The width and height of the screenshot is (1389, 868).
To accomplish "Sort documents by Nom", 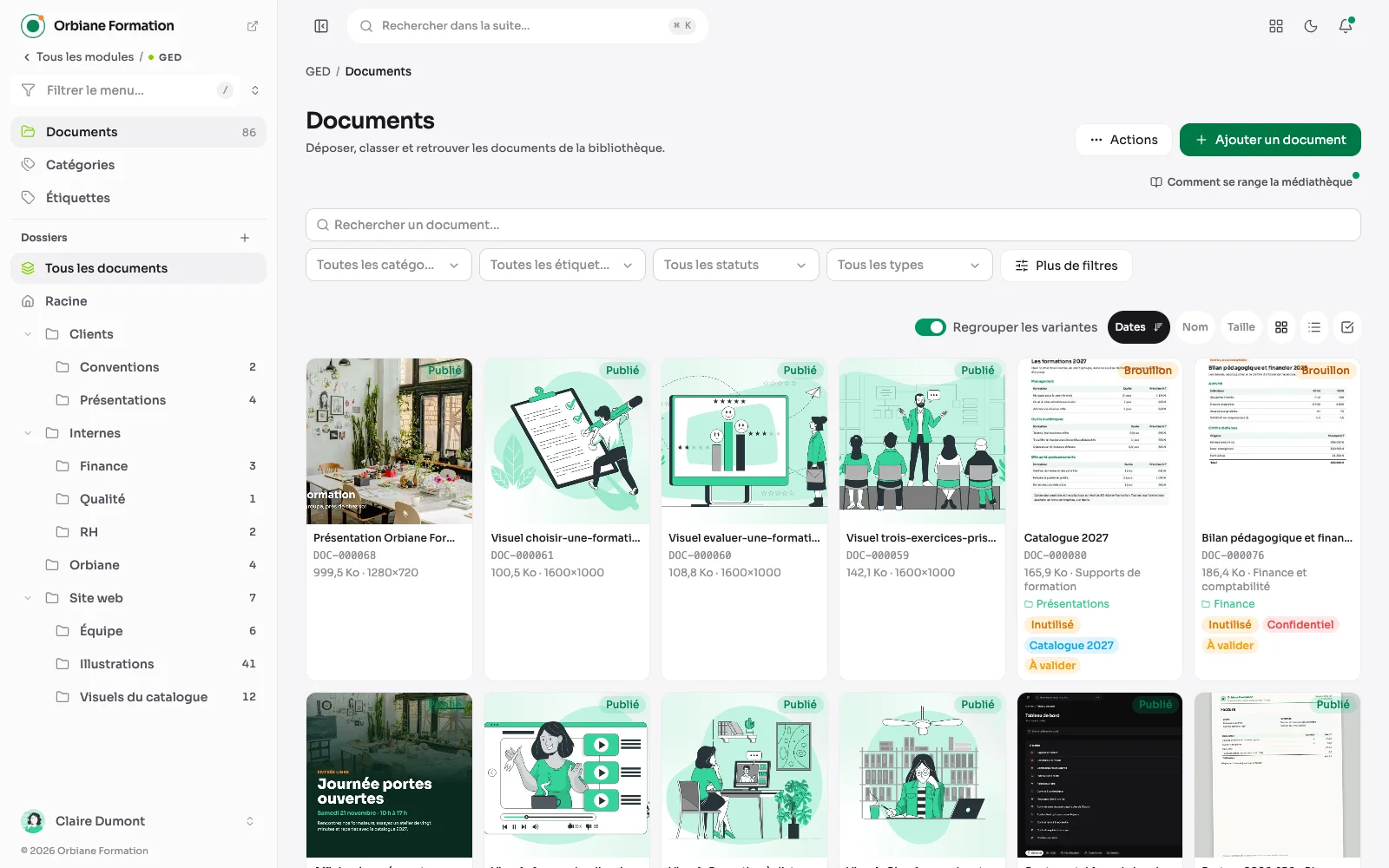I will click(1195, 327).
